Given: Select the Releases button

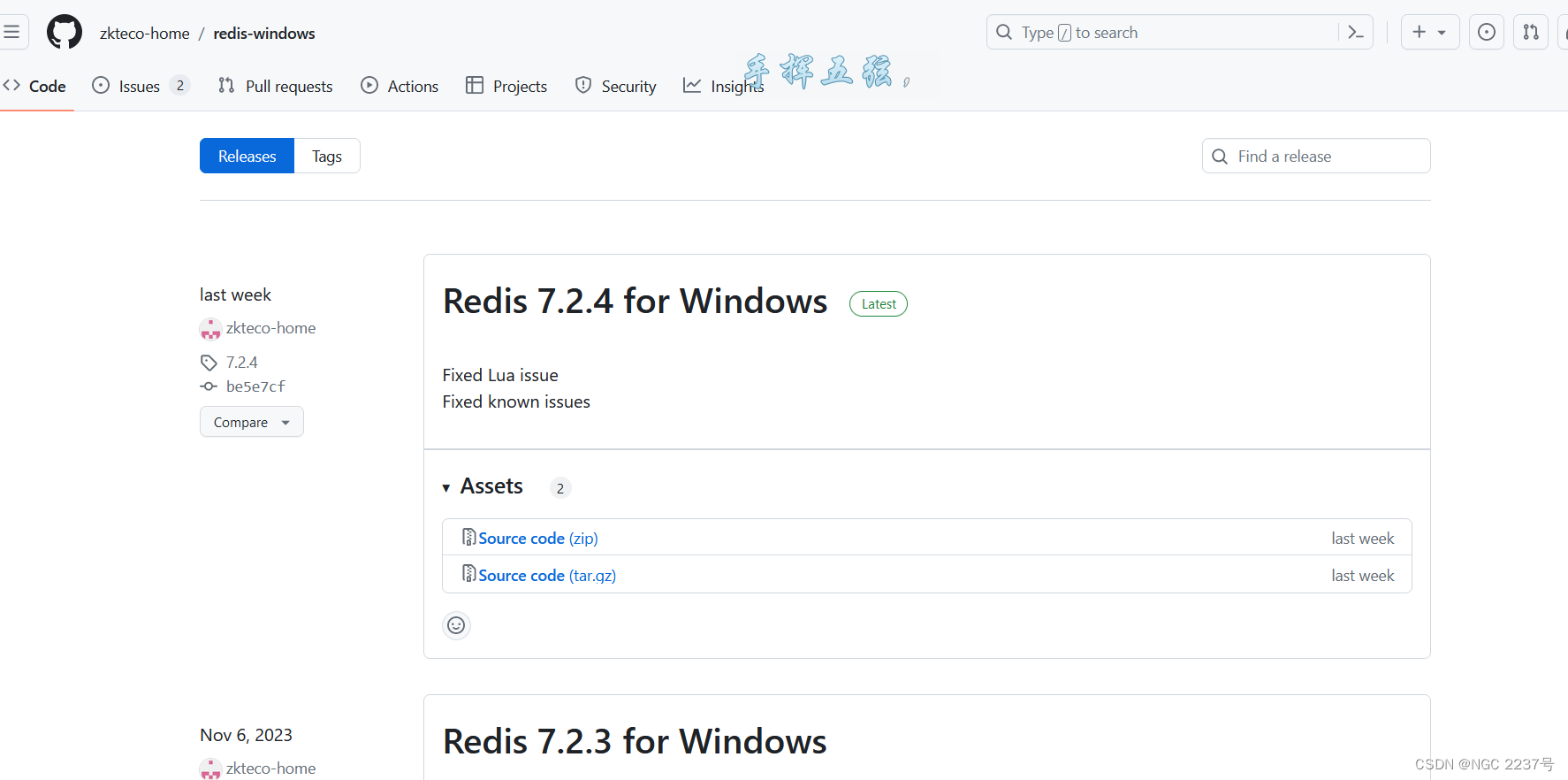Looking at the screenshot, I should (x=247, y=156).
